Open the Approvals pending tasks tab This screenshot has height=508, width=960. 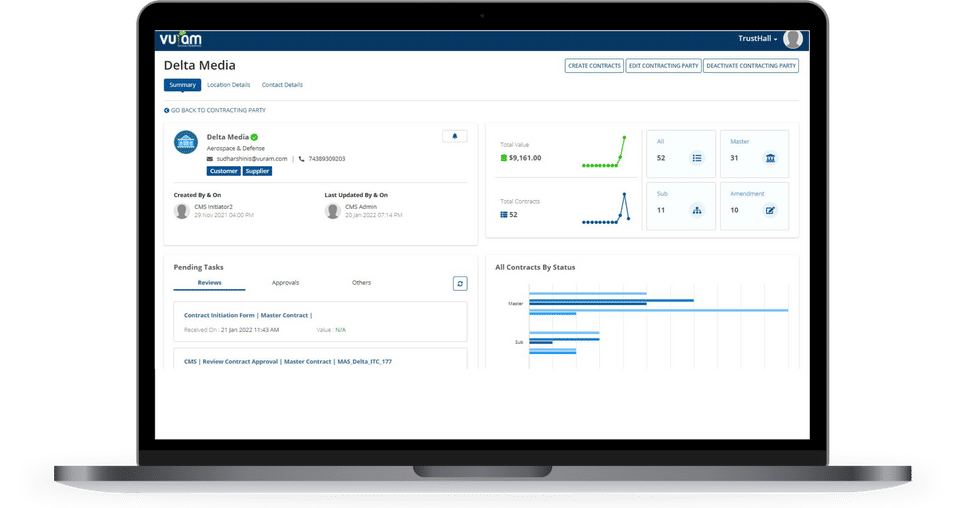pyautogui.click(x=285, y=283)
